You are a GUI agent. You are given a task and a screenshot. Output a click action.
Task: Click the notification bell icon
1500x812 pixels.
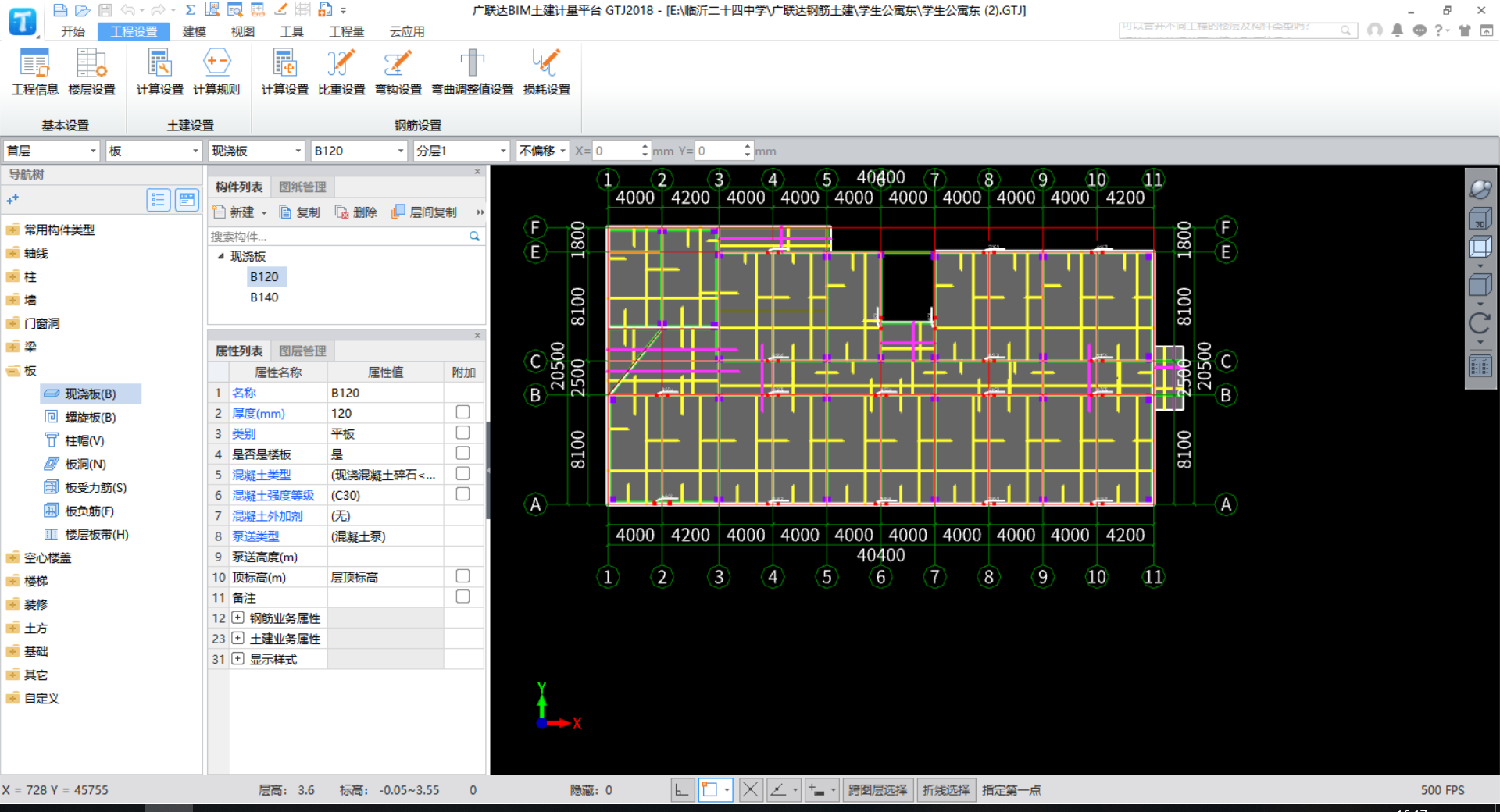(1397, 30)
